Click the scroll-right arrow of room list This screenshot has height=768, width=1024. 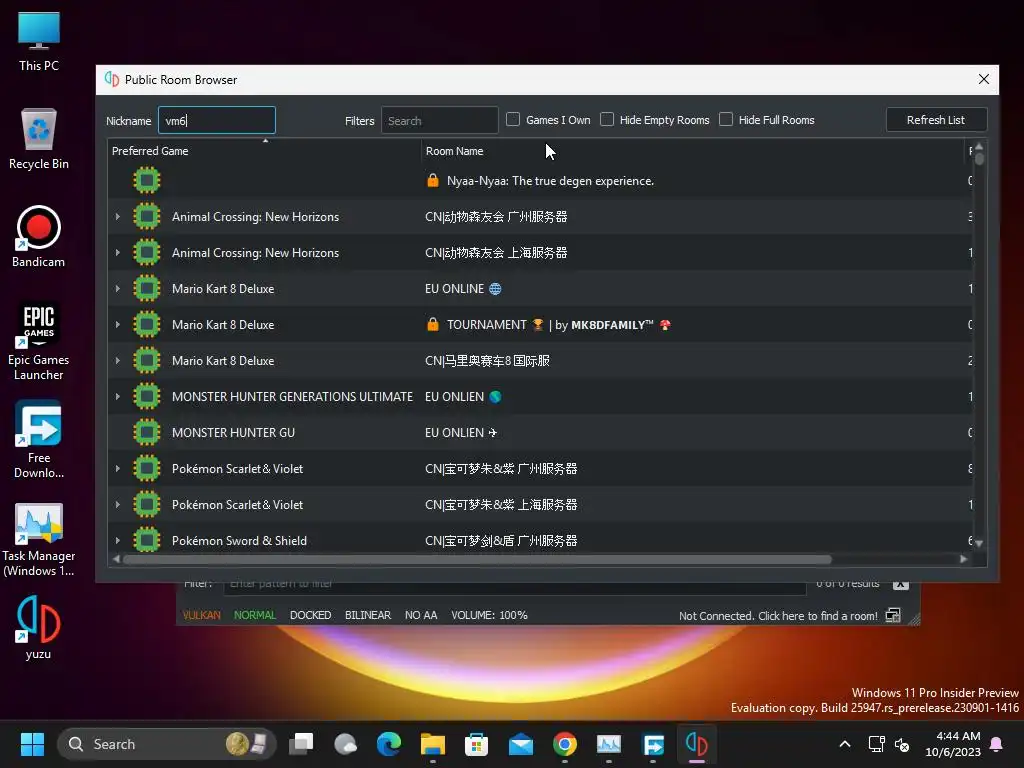(x=963, y=559)
